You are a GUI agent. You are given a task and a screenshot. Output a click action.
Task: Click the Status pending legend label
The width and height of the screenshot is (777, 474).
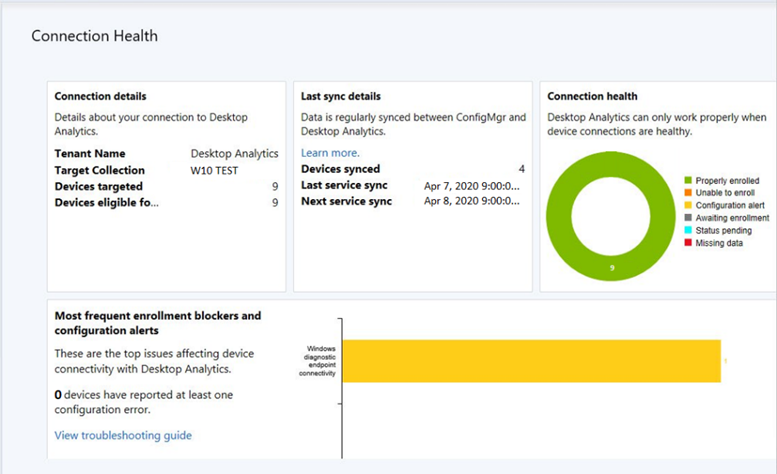[x=723, y=230]
